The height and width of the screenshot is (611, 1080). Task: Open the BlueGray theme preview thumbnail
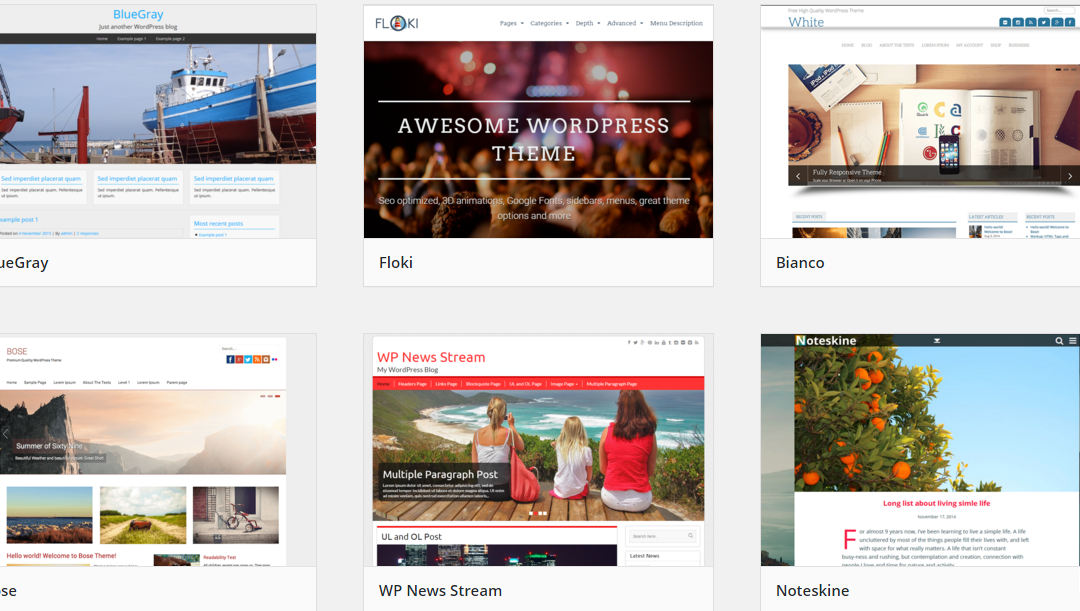point(158,122)
